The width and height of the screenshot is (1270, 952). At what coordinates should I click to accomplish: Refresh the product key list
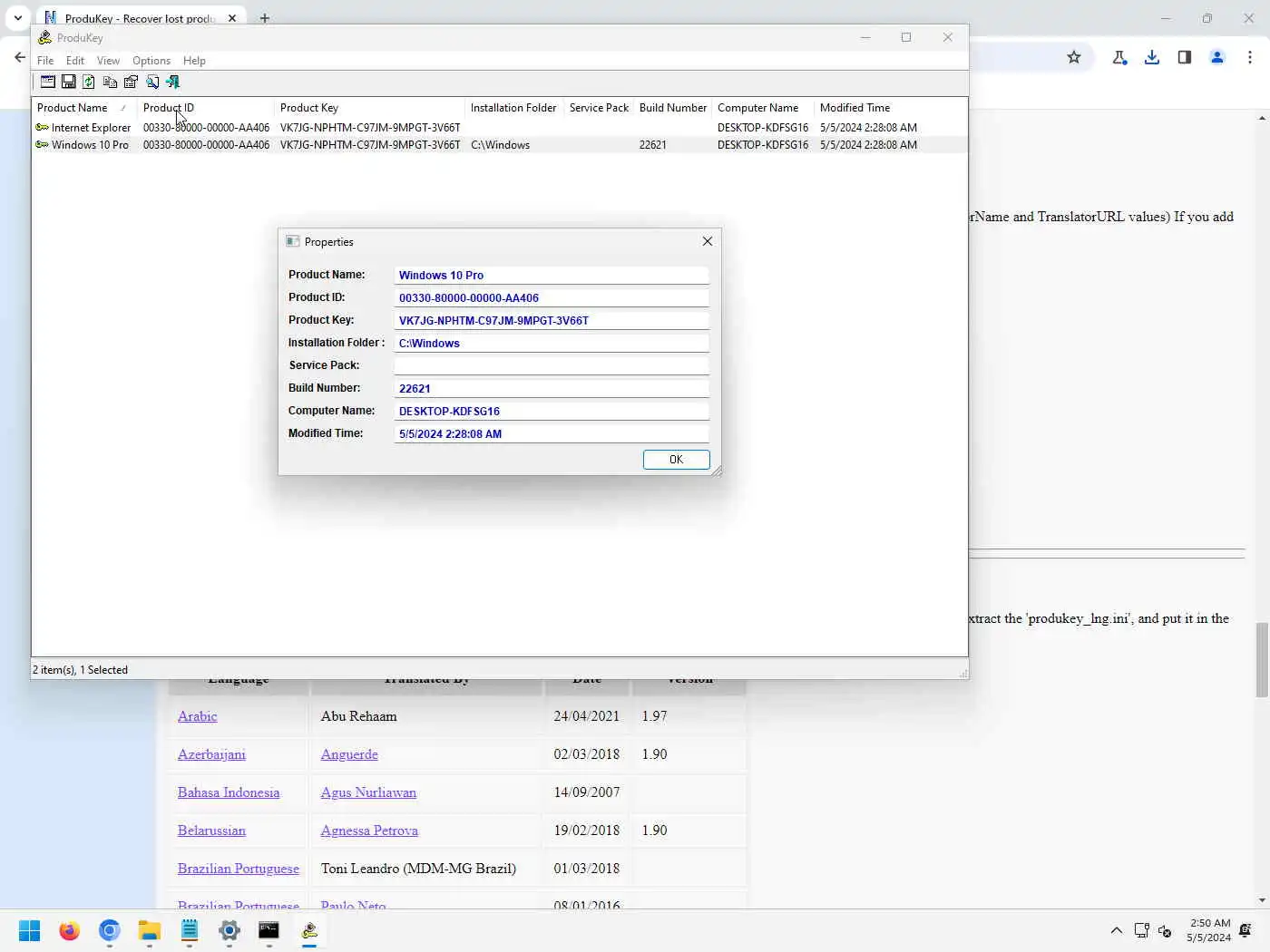click(89, 82)
